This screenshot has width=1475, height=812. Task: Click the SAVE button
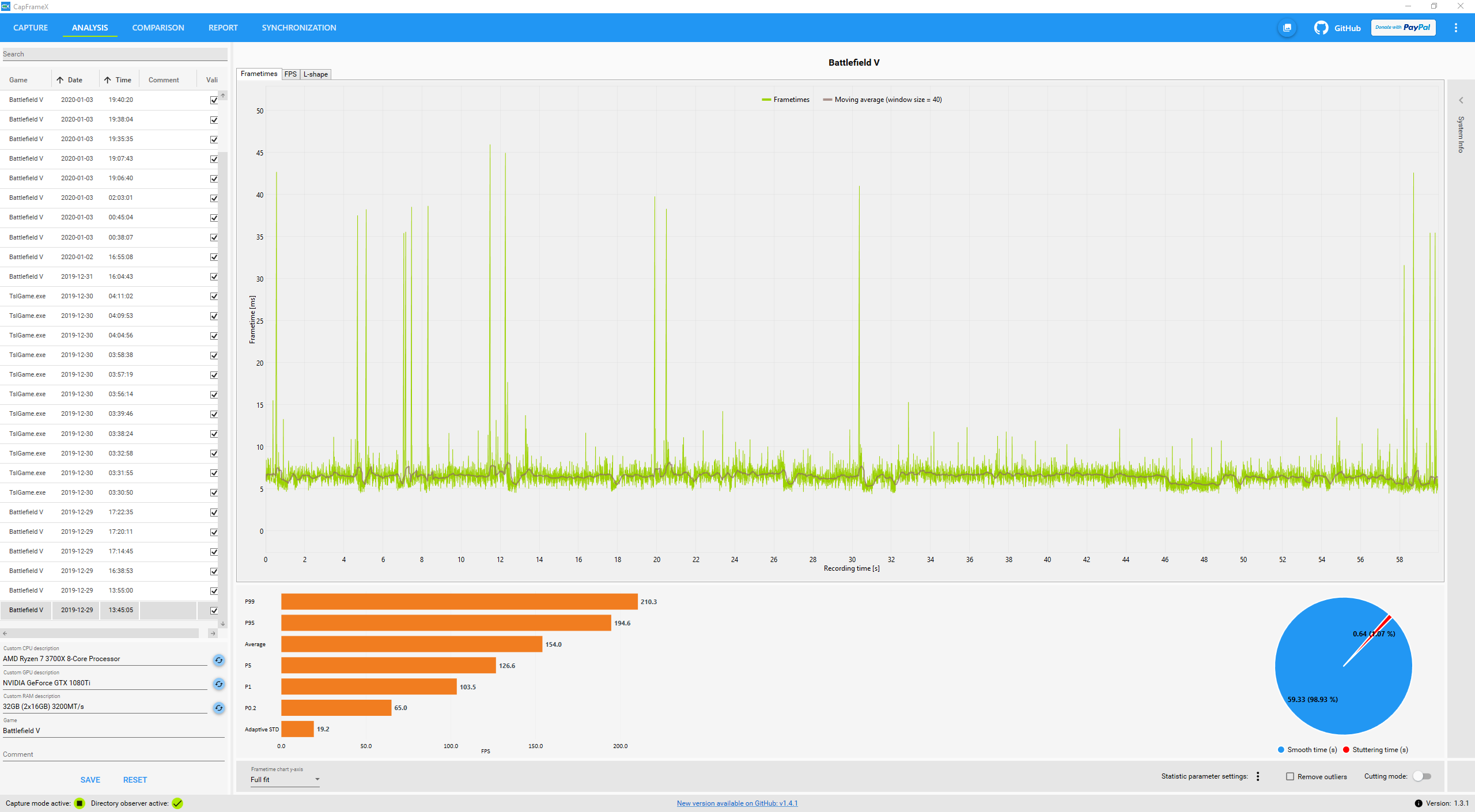point(90,780)
